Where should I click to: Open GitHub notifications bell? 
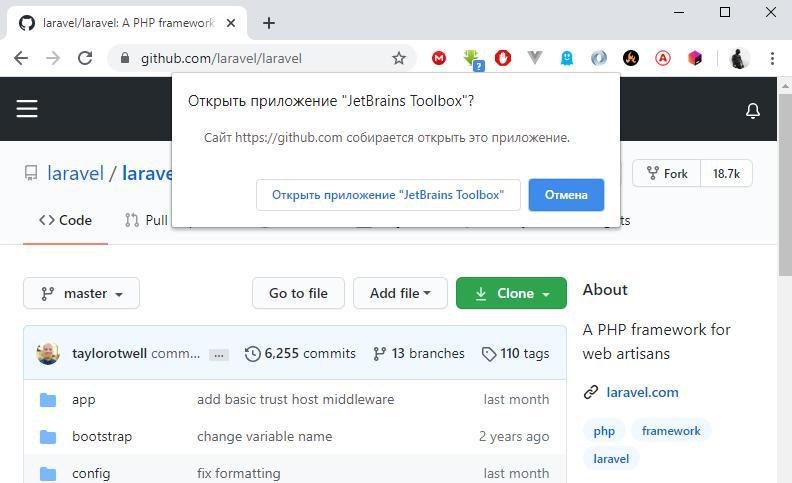(x=753, y=110)
